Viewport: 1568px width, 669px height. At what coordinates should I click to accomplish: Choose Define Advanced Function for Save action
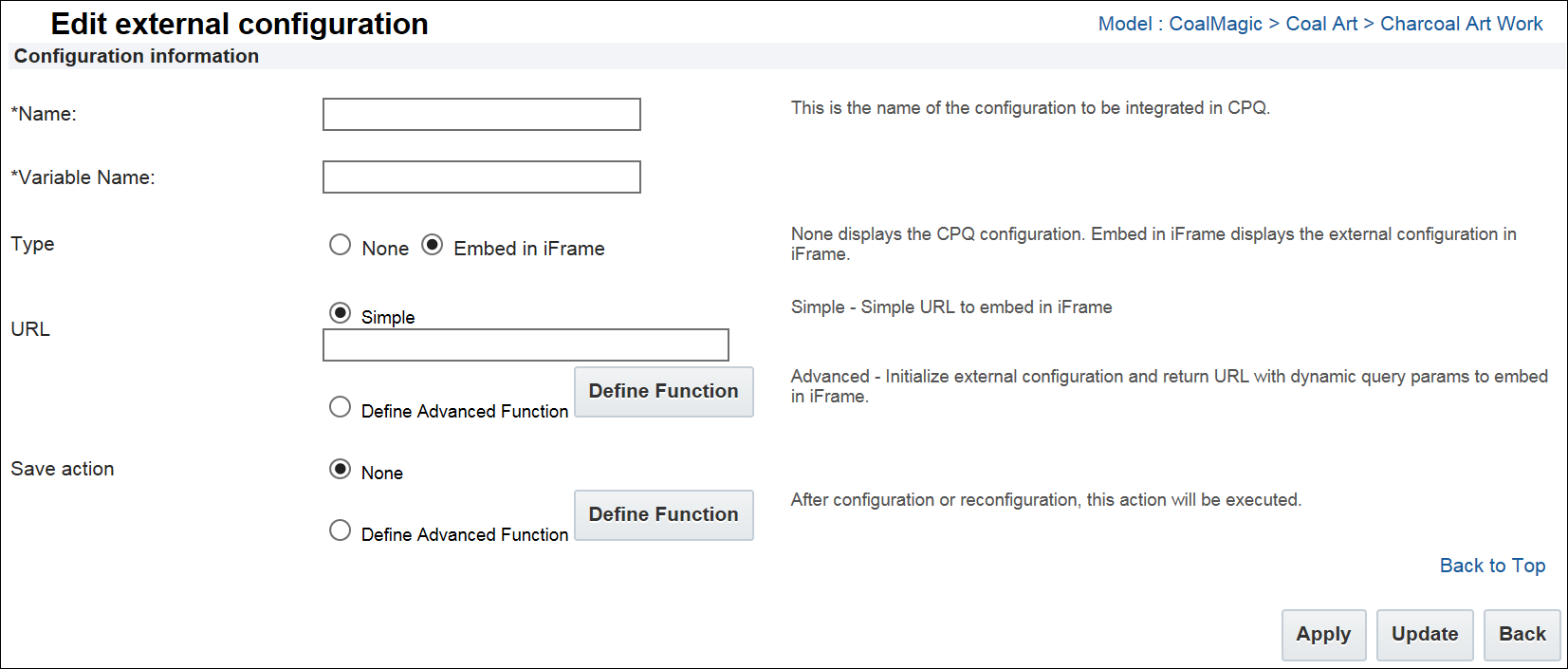pyautogui.click(x=340, y=530)
